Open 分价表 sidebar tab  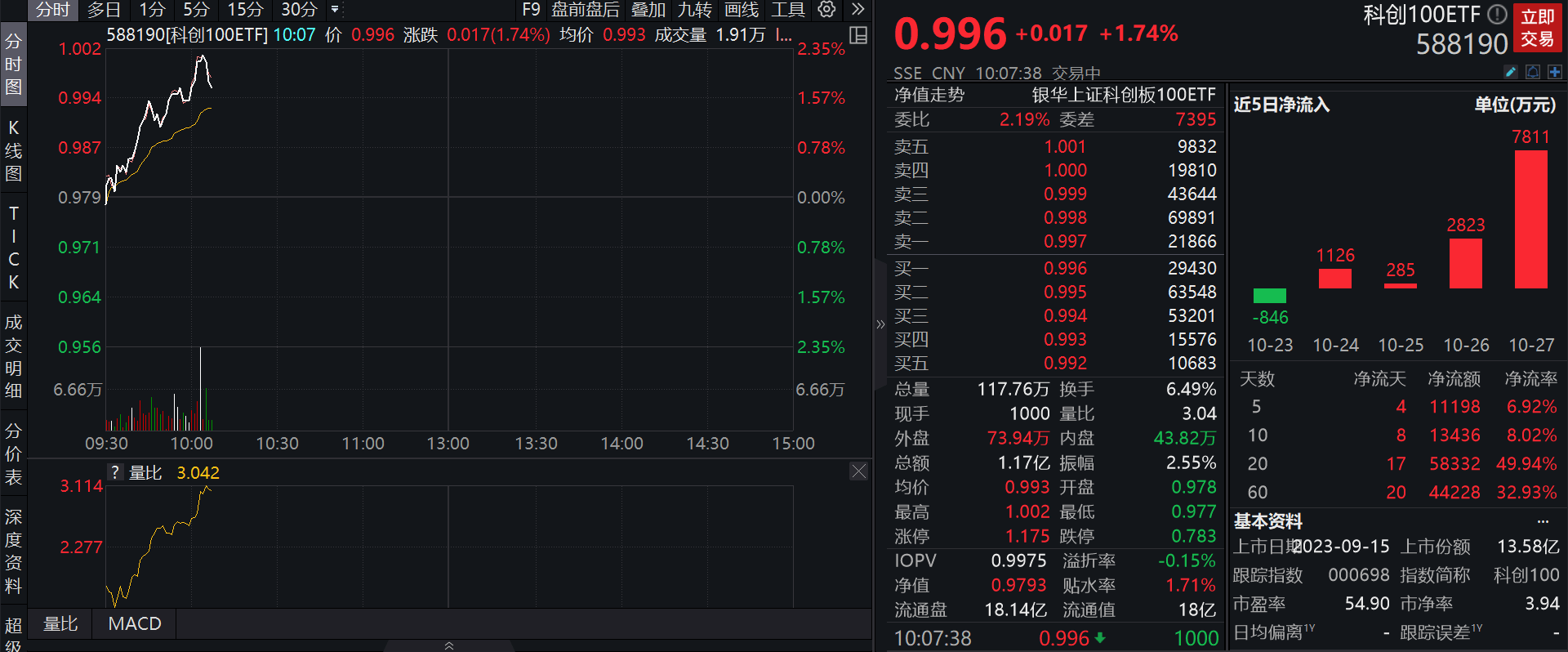[13, 453]
